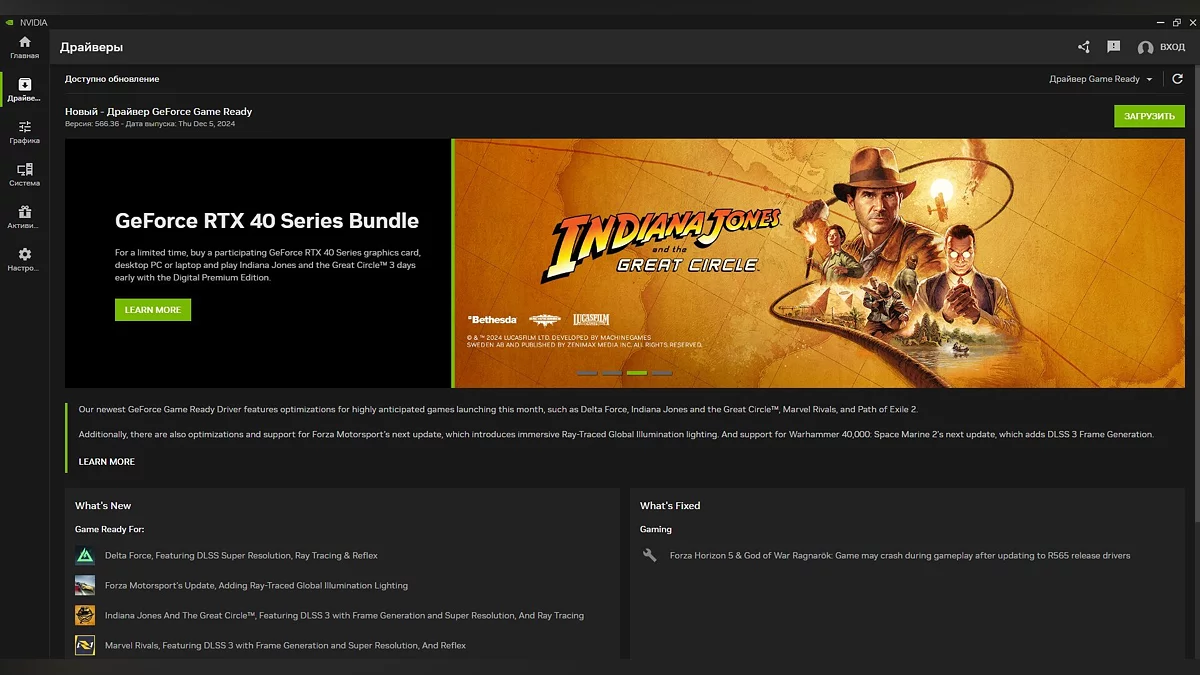Click the Marvel Rivals game icon
The height and width of the screenshot is (675, 1200).
(x=85, y=646)
